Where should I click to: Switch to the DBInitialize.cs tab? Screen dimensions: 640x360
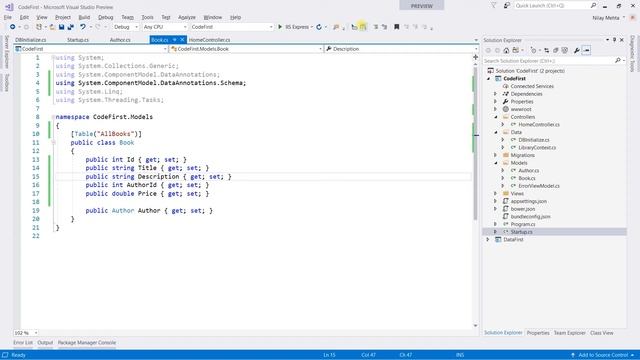coord(31,40)
